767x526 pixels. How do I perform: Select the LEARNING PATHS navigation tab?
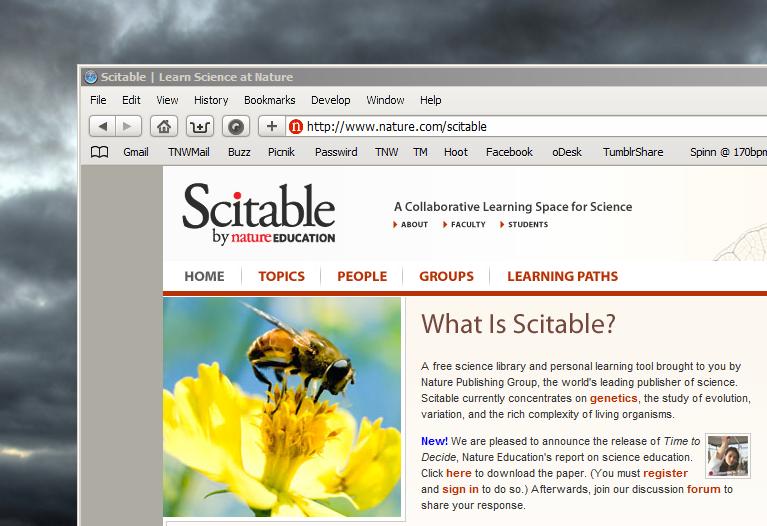click(563, 276)
